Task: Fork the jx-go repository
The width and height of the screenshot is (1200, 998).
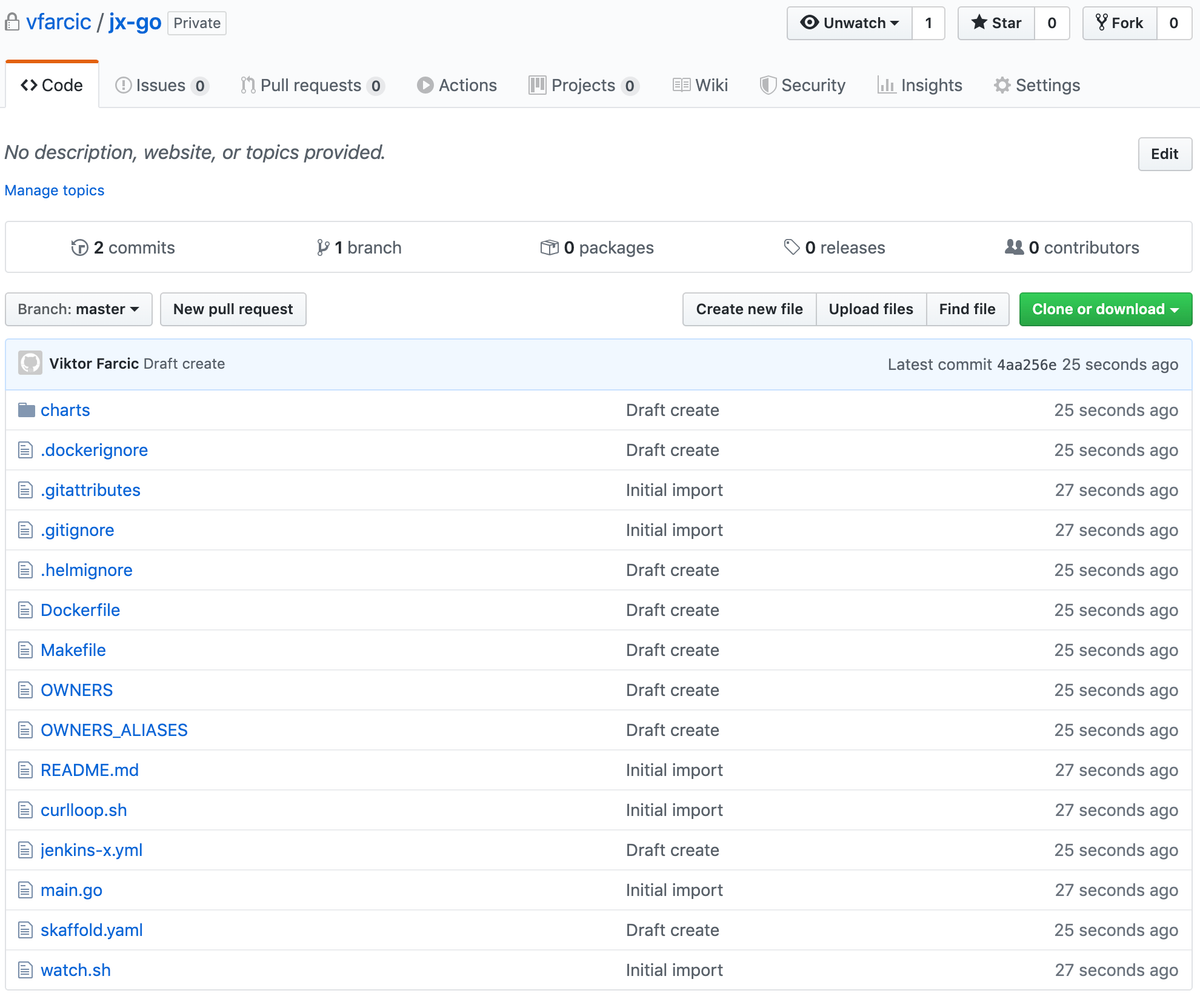Action: pos(1119,23)
